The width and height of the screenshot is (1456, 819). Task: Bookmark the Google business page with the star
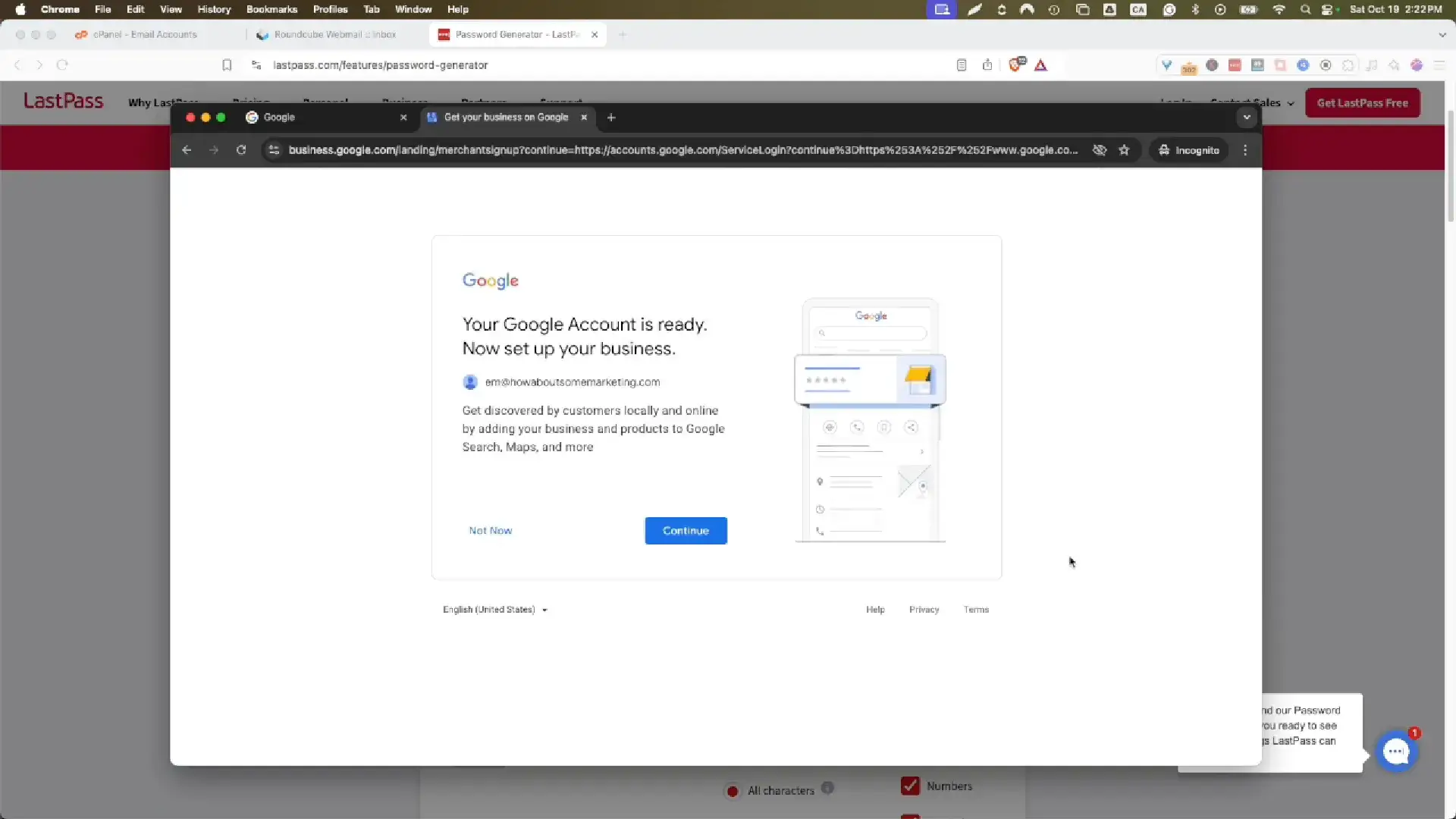[x=1124, y=150]
